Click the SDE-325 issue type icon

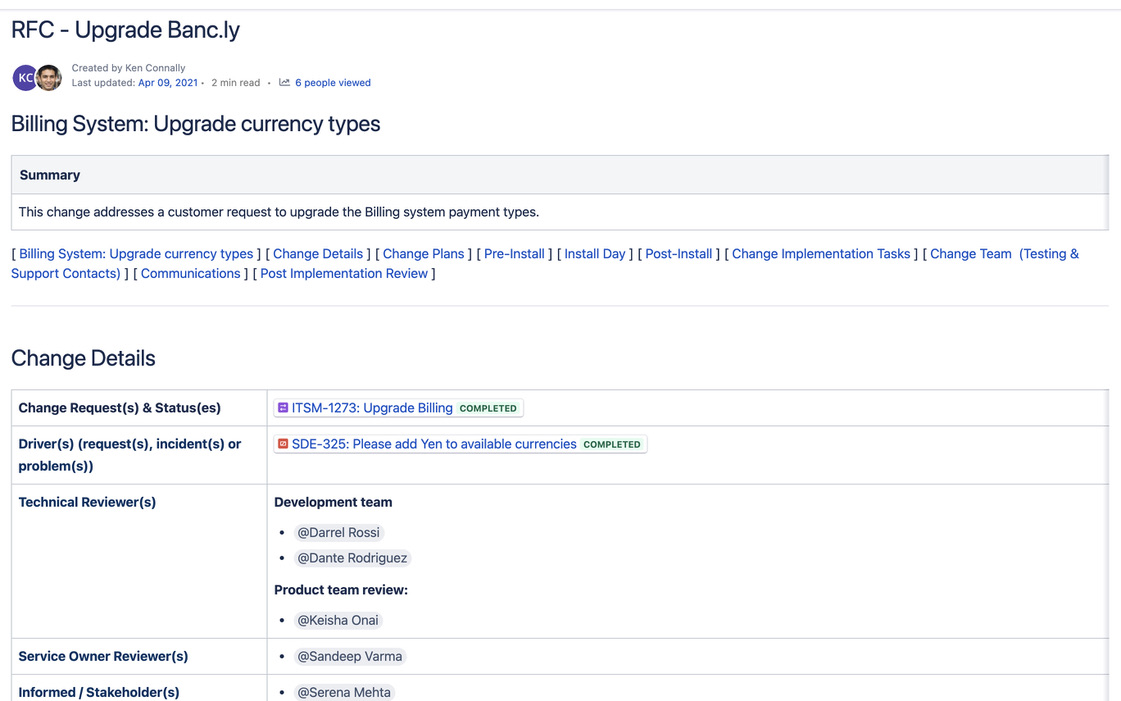[x=283, y=444]
